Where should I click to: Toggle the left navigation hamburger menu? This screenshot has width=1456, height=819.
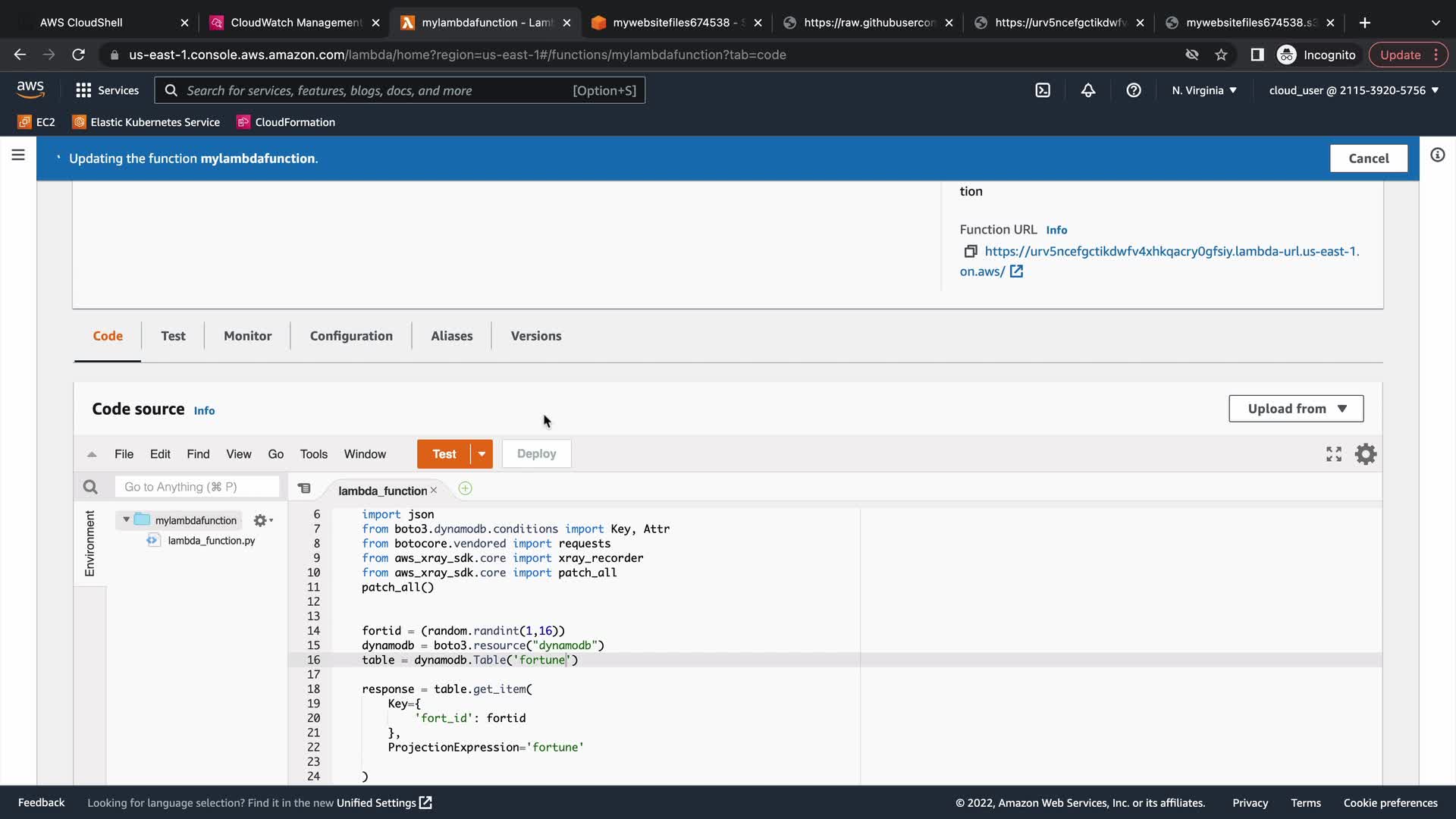tap(18, 155)
